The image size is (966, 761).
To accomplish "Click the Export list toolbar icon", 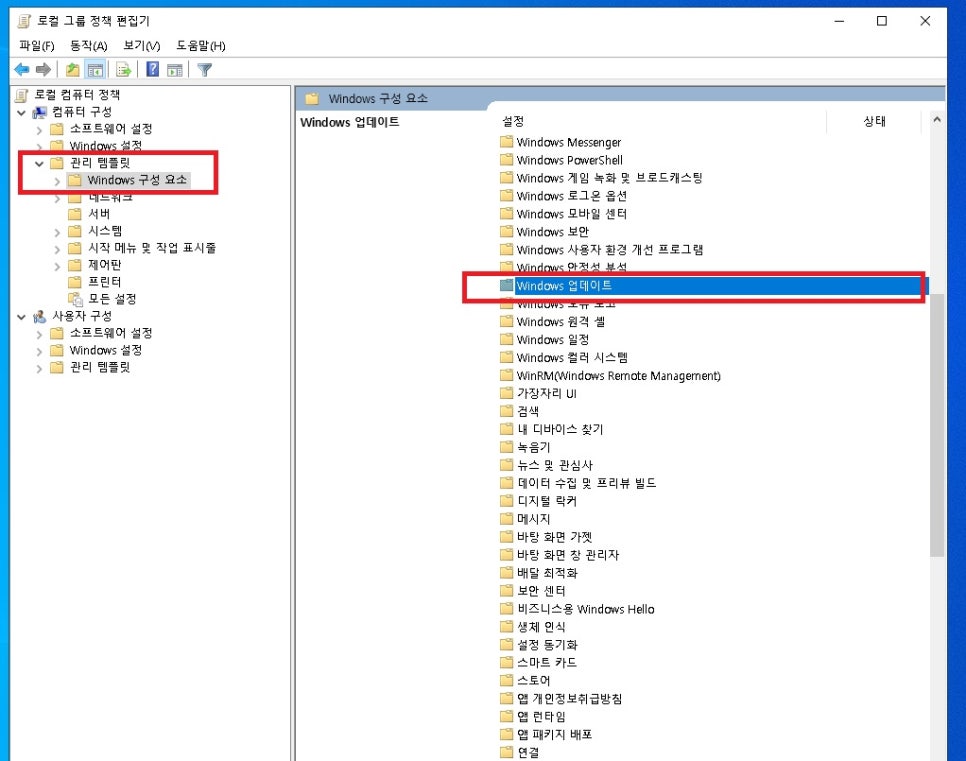I will coord(123,70).
